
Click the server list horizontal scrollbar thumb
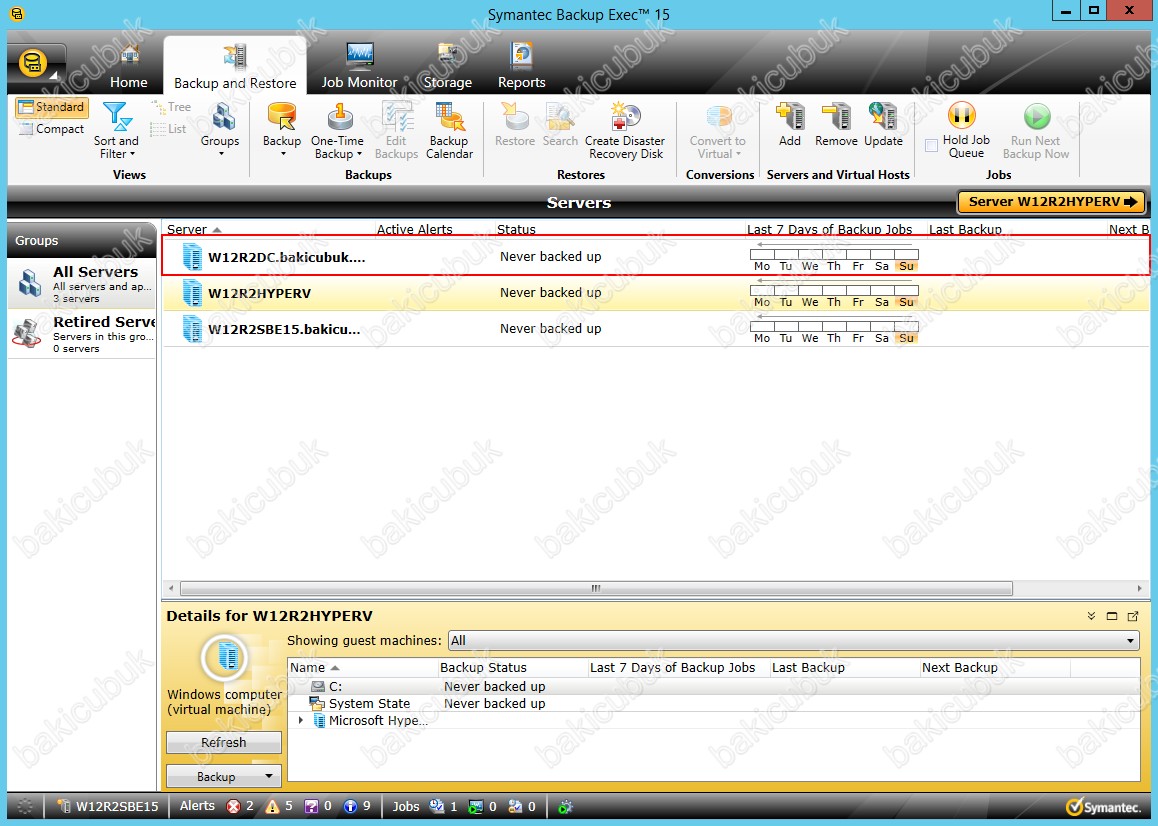pyautogui.click(x=596, y=589)
